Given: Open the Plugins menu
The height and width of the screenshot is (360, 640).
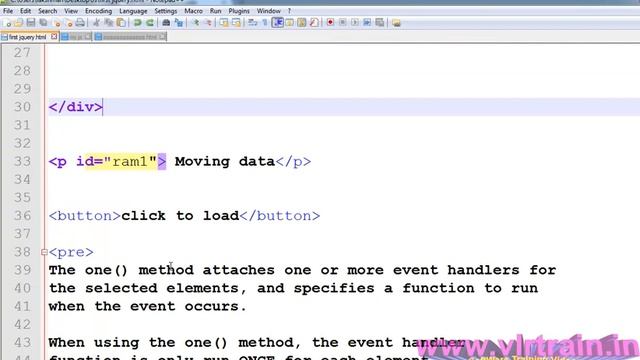Looking at the screenshot, I should tap(239, 11).
